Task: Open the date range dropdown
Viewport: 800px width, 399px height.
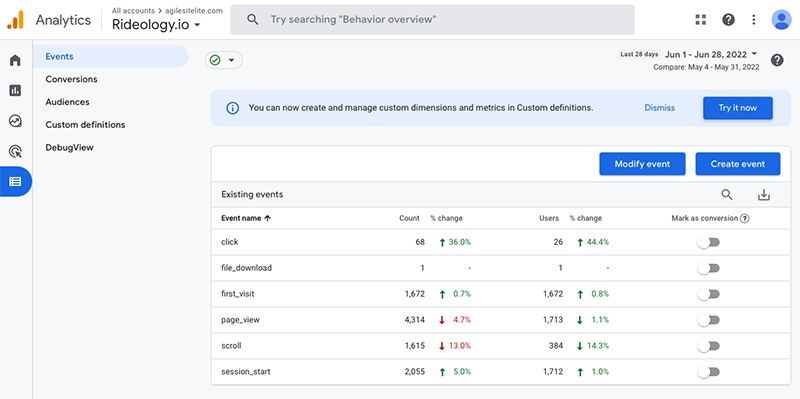Action: (711, 54)
